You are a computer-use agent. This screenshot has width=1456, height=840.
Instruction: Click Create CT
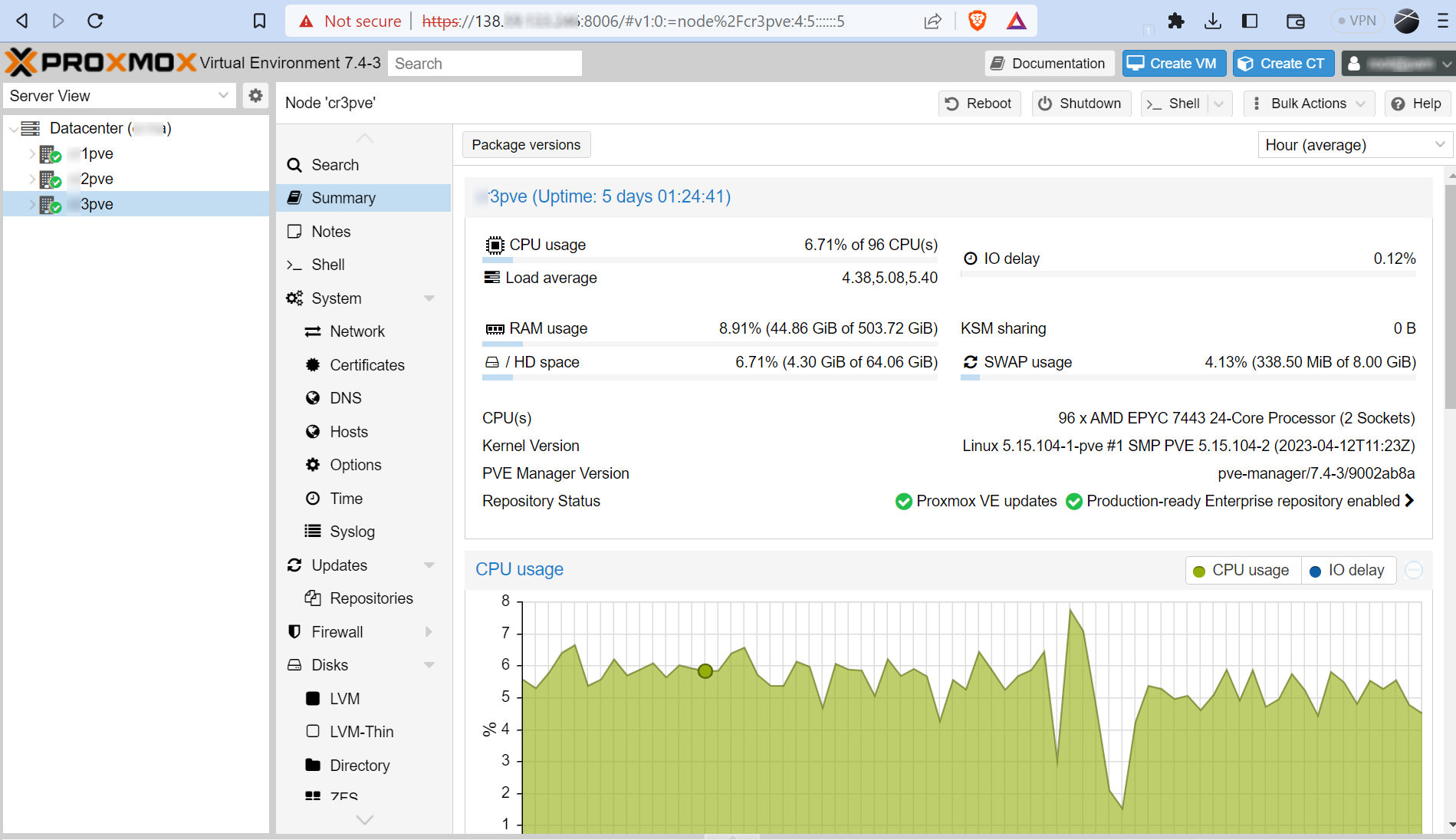[1283, 63]
